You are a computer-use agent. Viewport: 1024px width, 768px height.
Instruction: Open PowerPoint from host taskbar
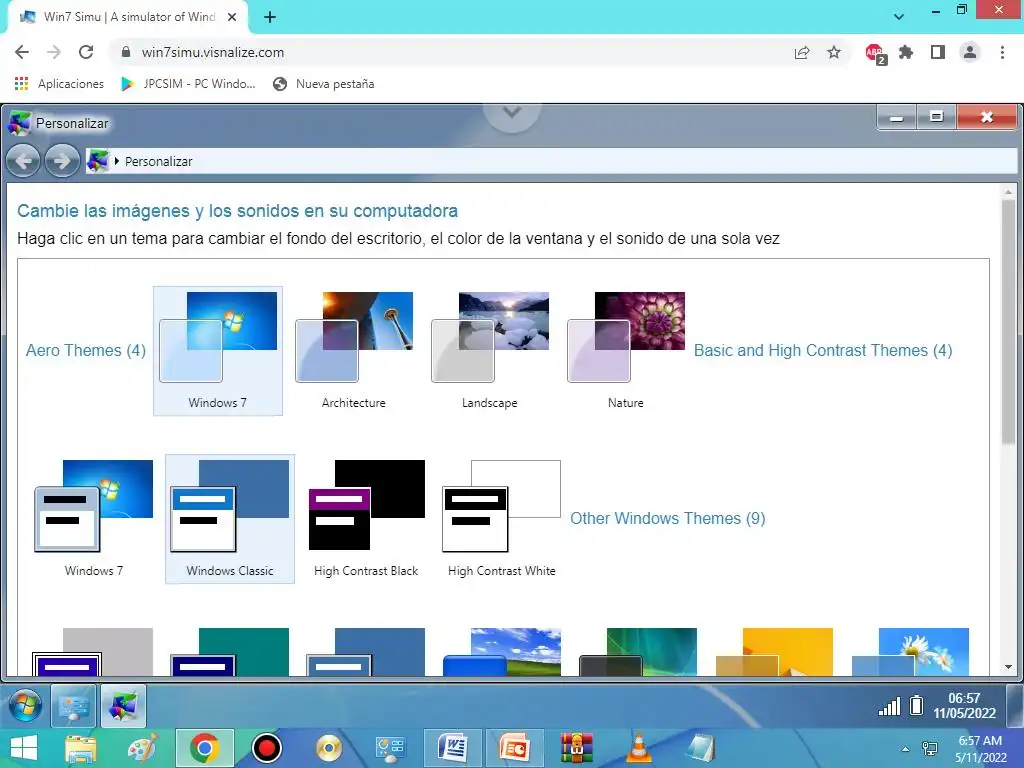click(x=515, y=748)
